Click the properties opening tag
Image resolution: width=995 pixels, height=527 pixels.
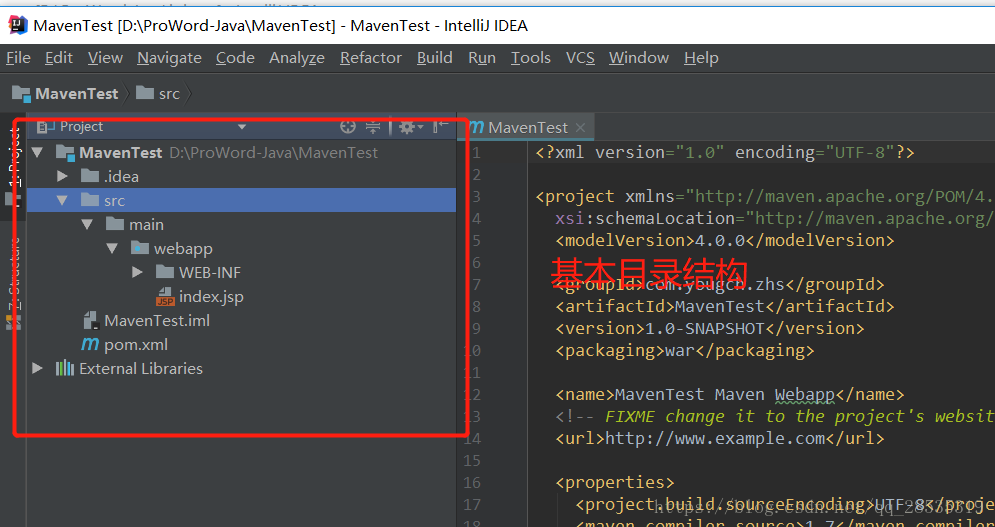(615, 483)
